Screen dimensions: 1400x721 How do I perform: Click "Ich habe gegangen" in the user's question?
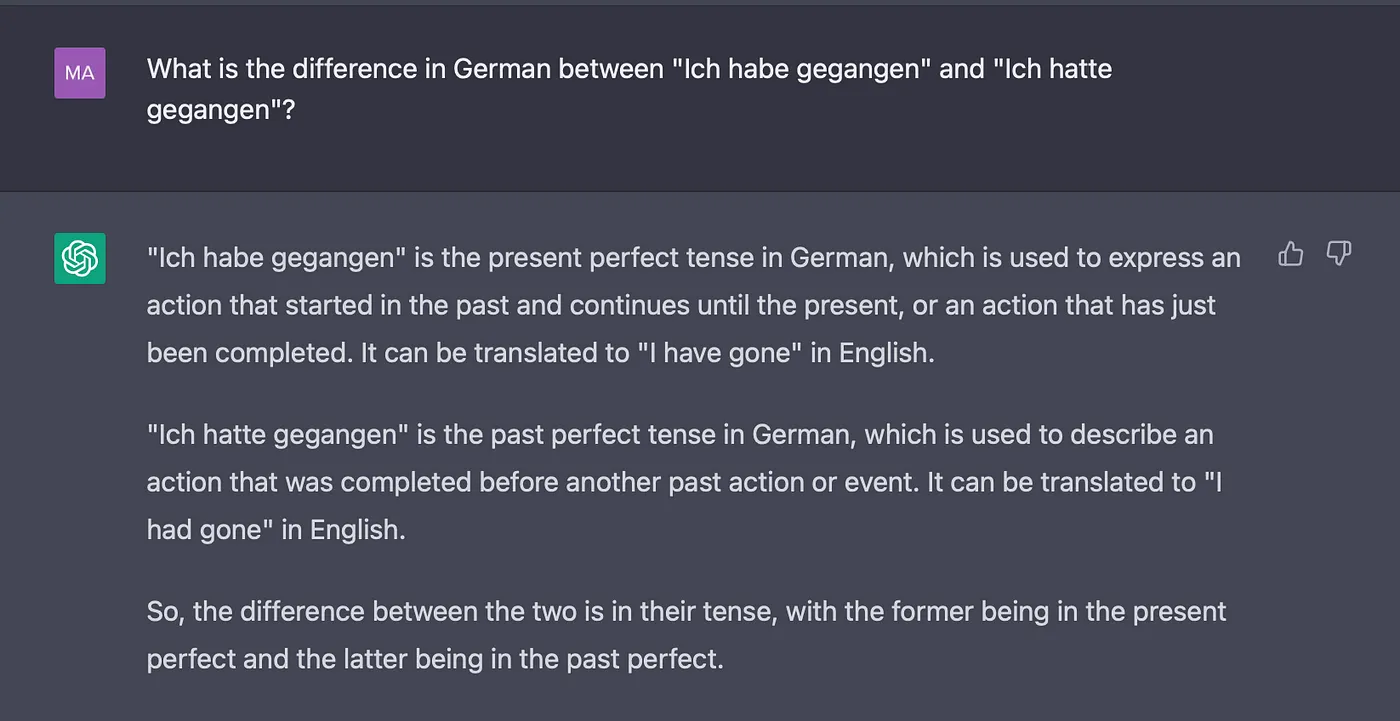coord(799,69)
